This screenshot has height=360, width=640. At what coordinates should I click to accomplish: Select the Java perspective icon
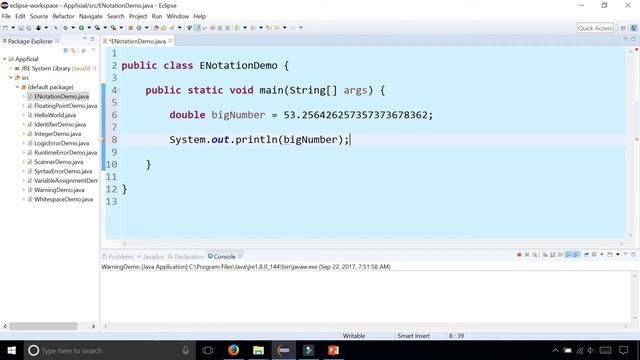tap(633, 28)
